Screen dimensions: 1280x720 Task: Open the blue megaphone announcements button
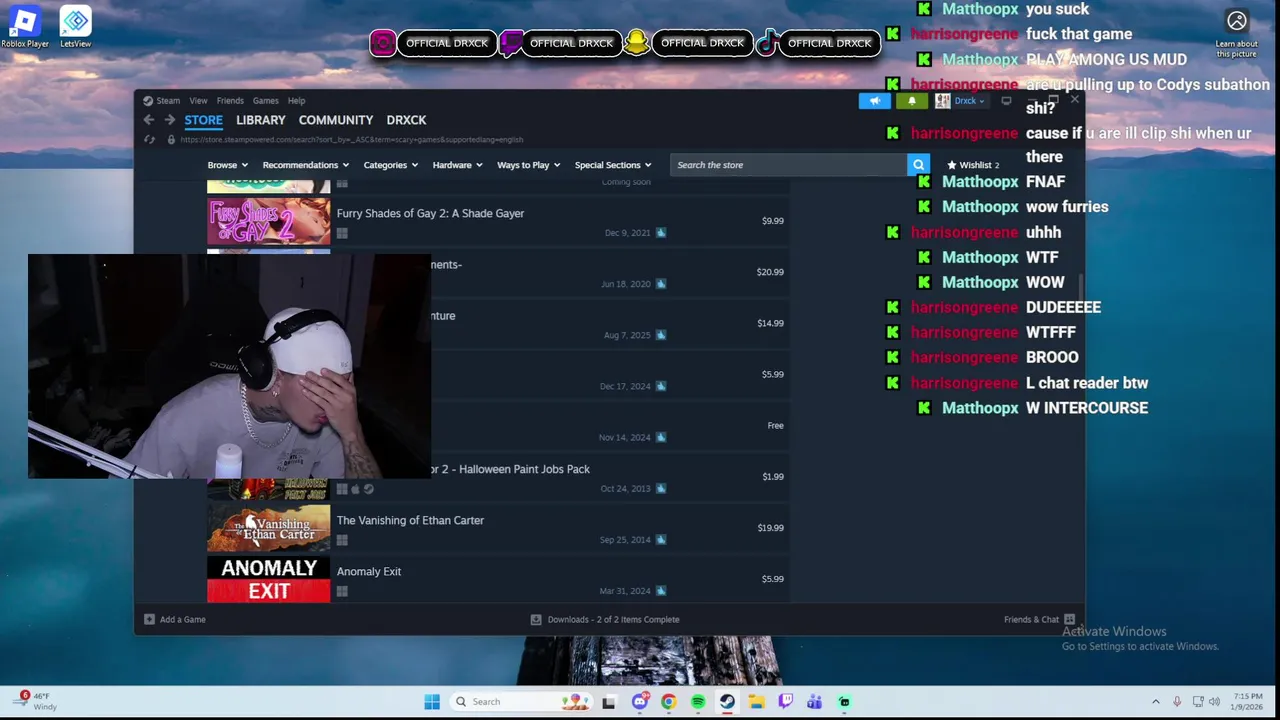click(875, 101)
